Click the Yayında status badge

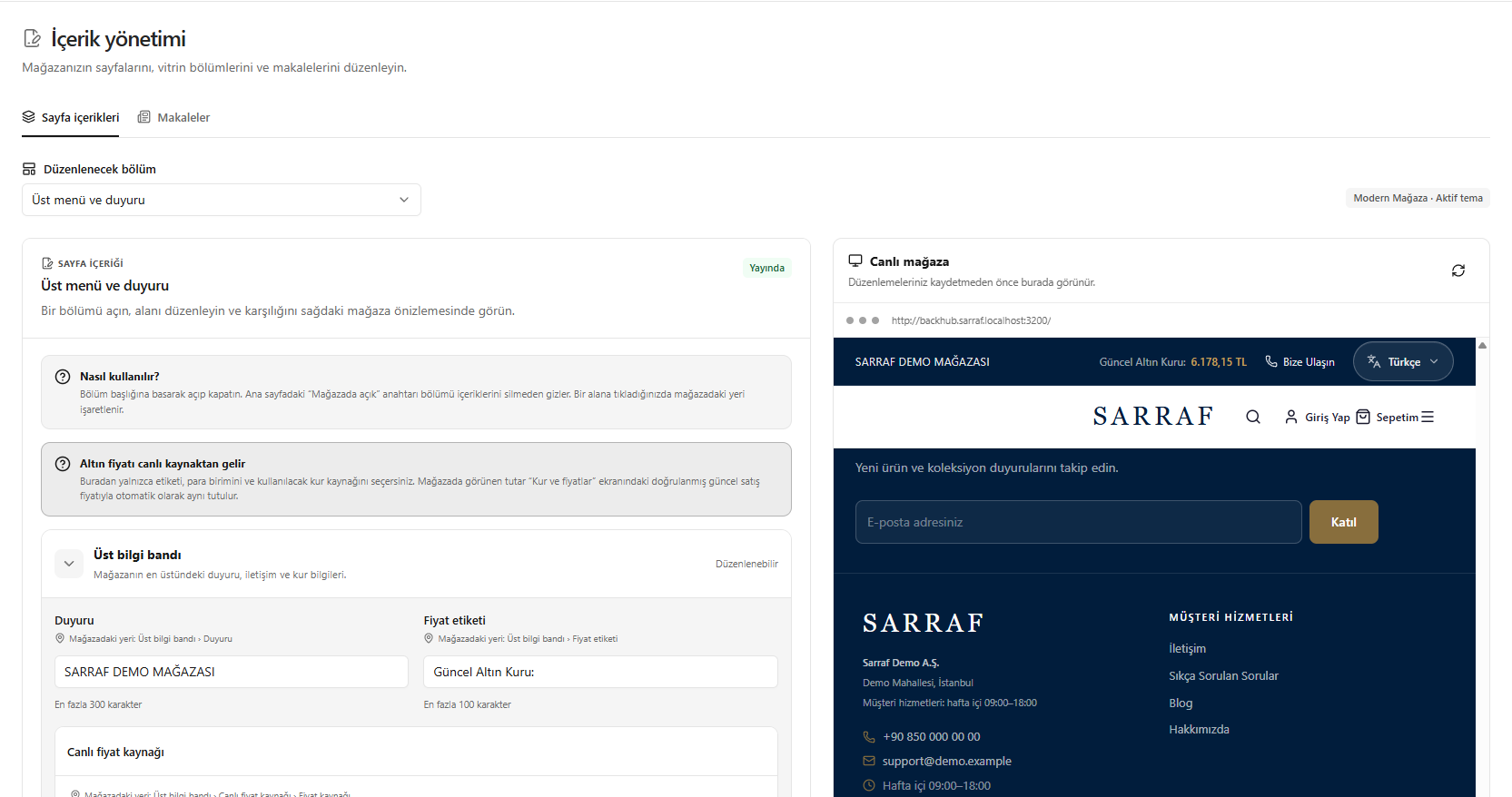click(766, 268)
